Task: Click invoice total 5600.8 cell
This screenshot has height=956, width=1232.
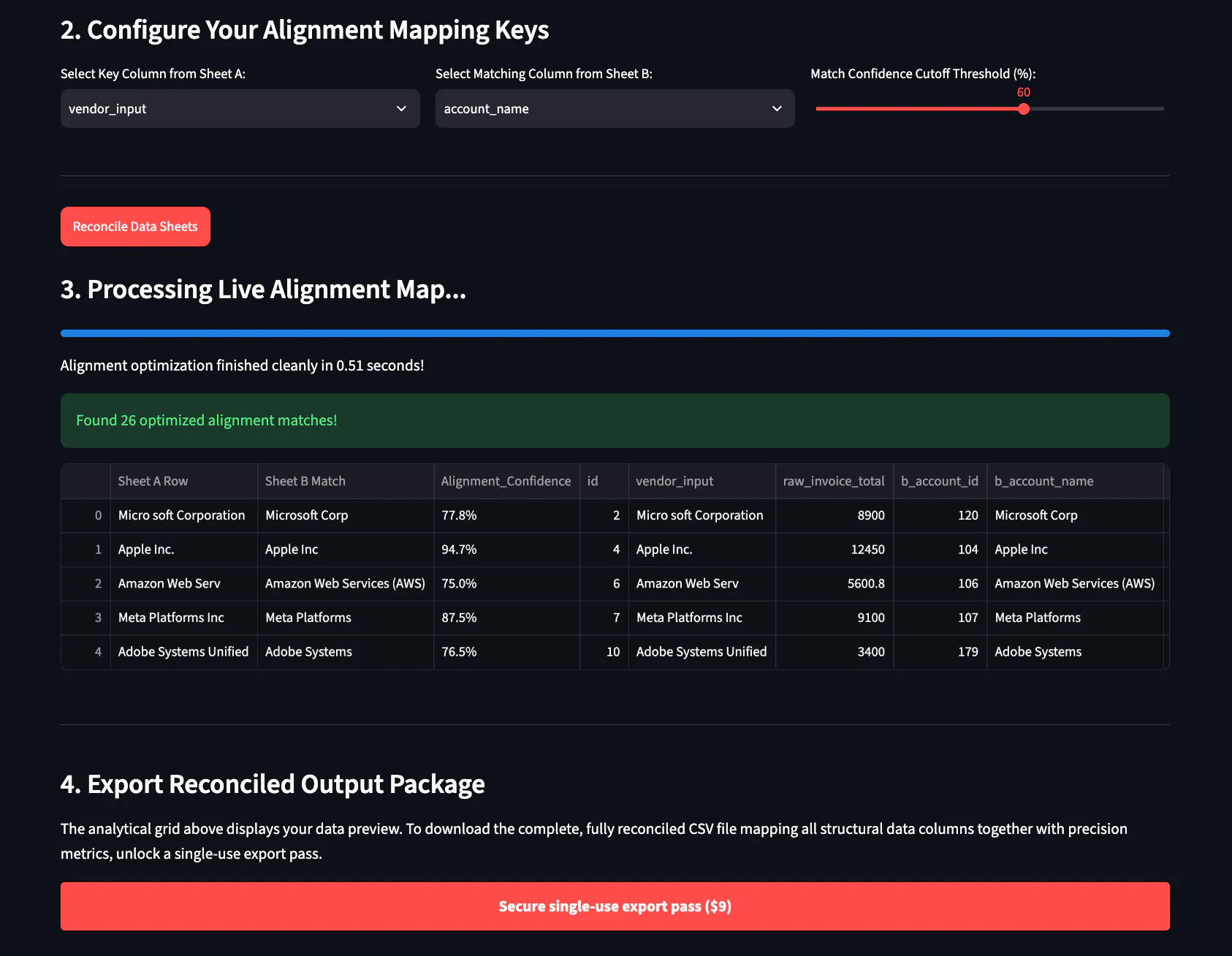Action: coord(834,584)
